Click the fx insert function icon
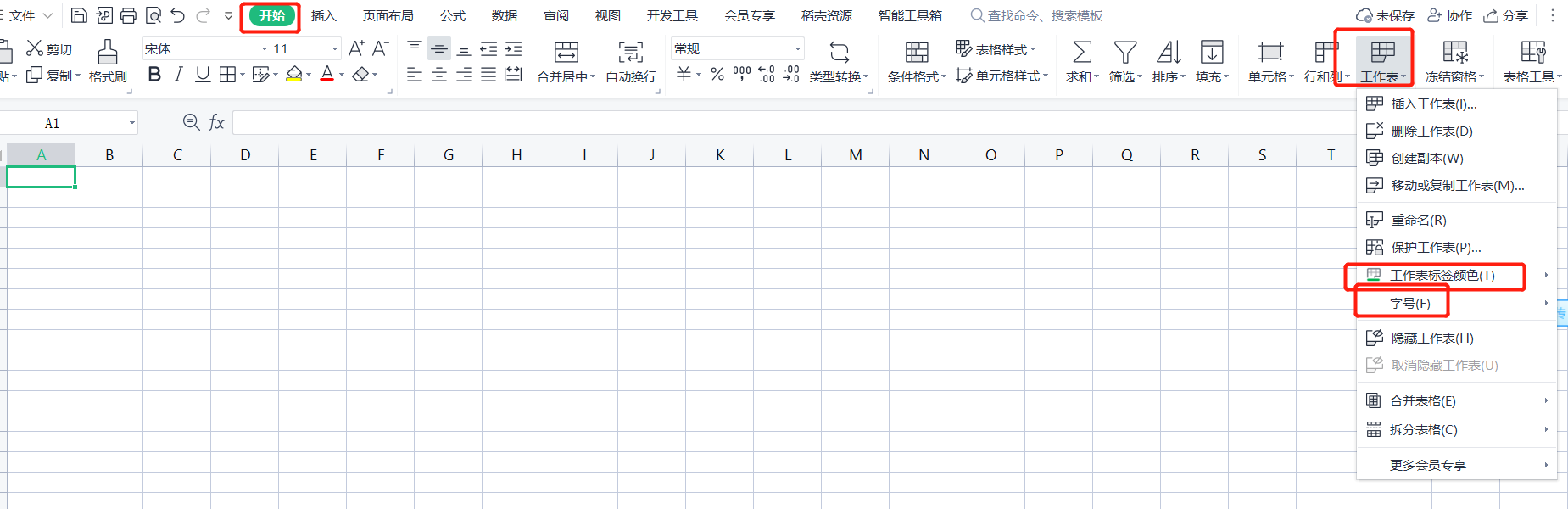Screen dimensions: 1568x509 click(x=216, y=122)
